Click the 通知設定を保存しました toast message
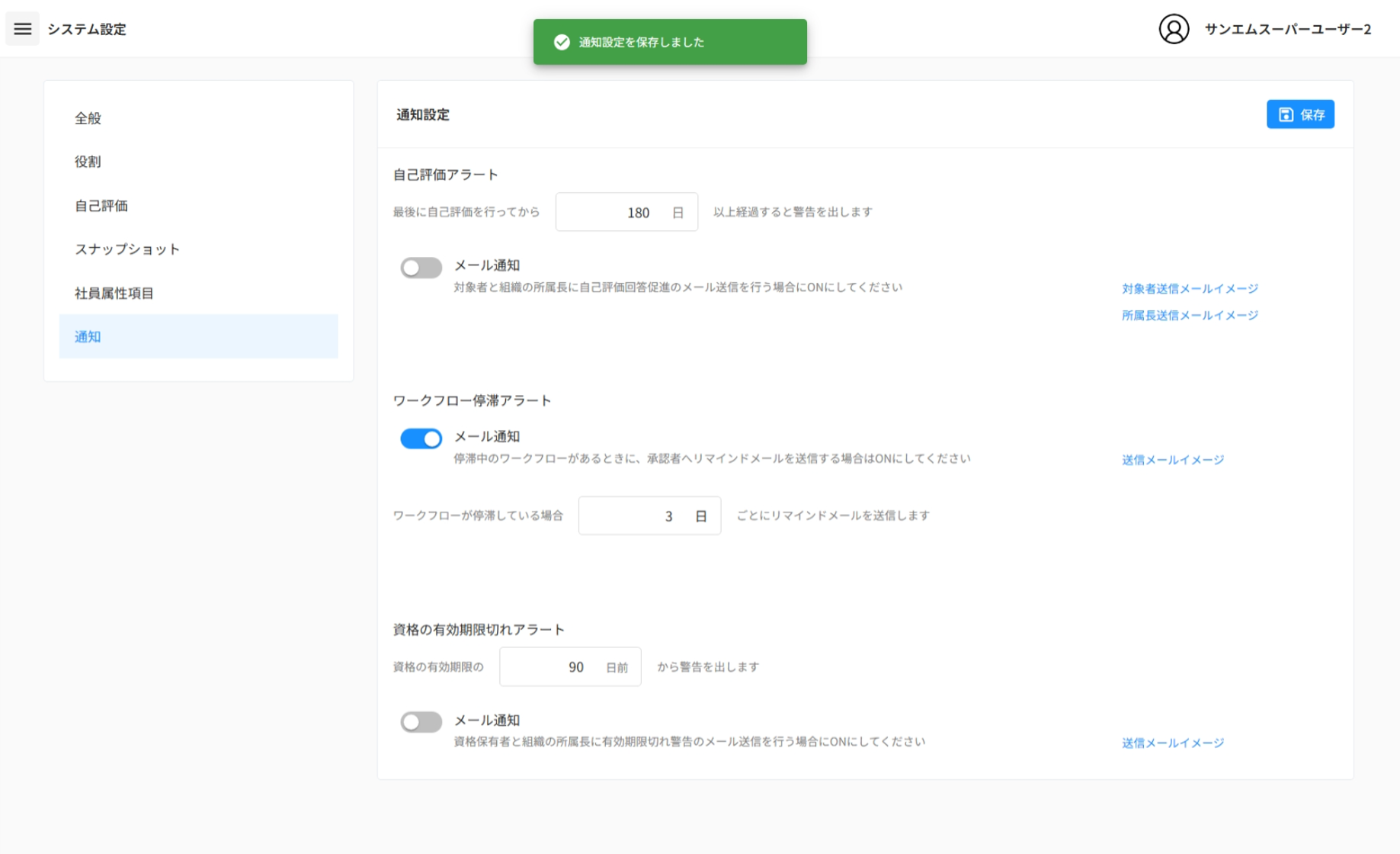 click(x=670, y=42)
